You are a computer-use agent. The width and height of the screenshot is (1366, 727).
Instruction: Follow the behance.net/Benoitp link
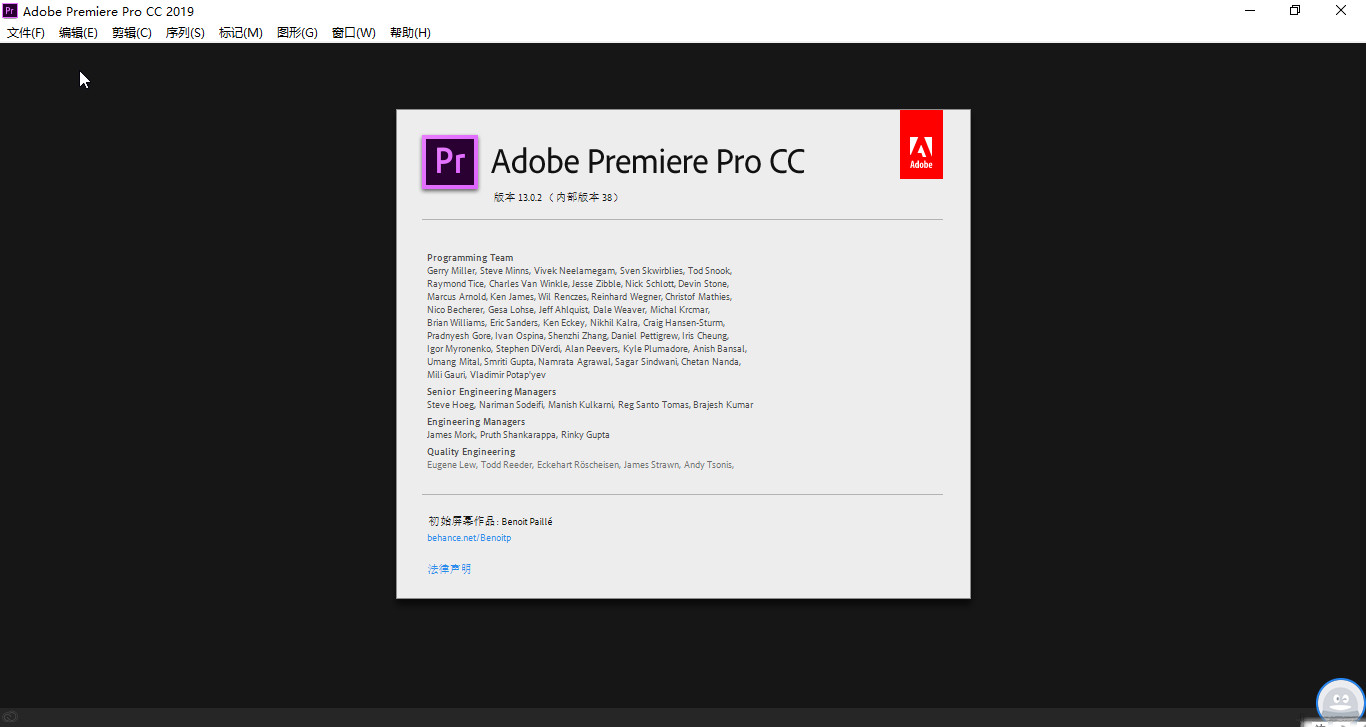[469, 538]
